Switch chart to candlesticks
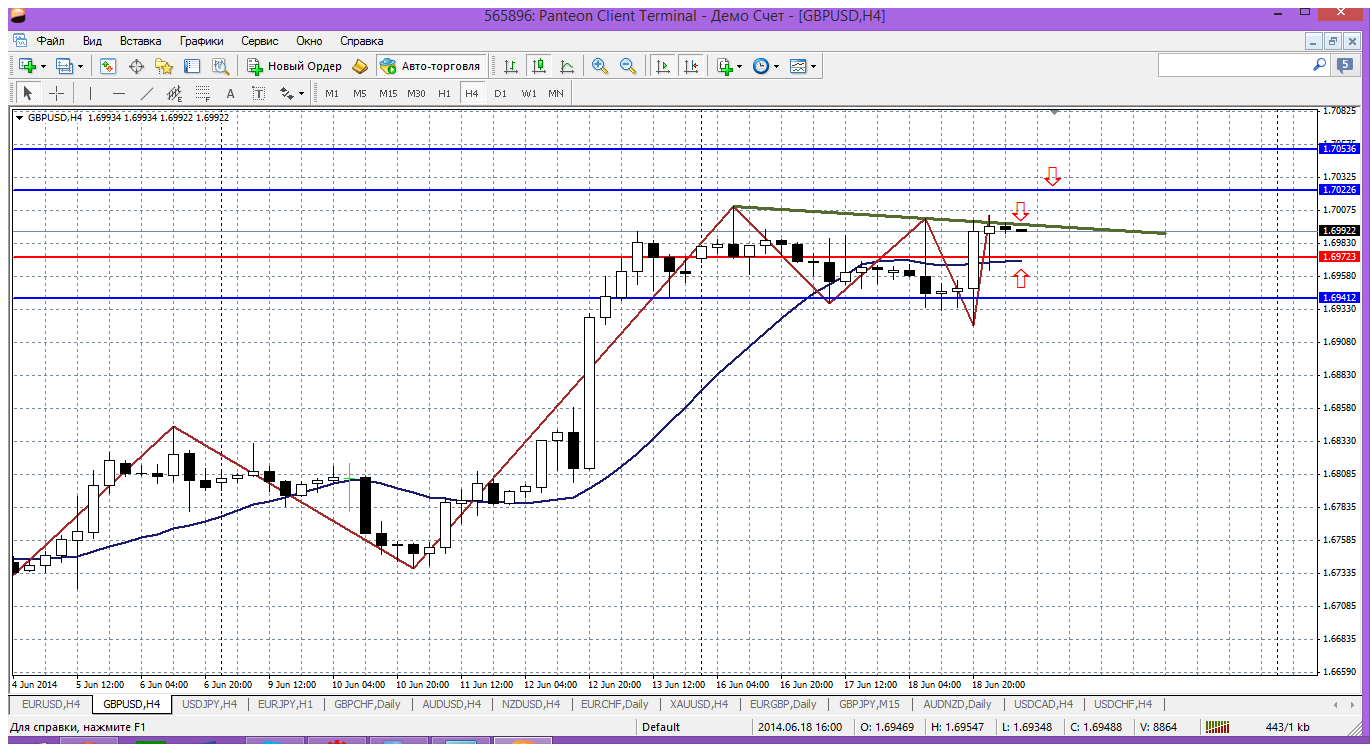Viewport: 1370px width, 744px height. pos(539,66)
